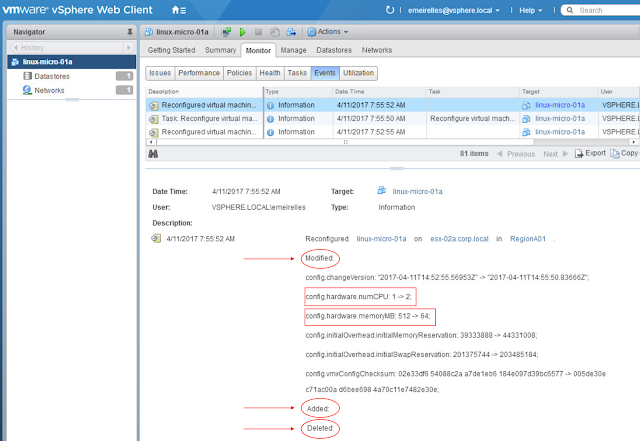This screenshot has height=441, width=640.
Task: Select the Networks item in Navigator
Action: [72, 90]
